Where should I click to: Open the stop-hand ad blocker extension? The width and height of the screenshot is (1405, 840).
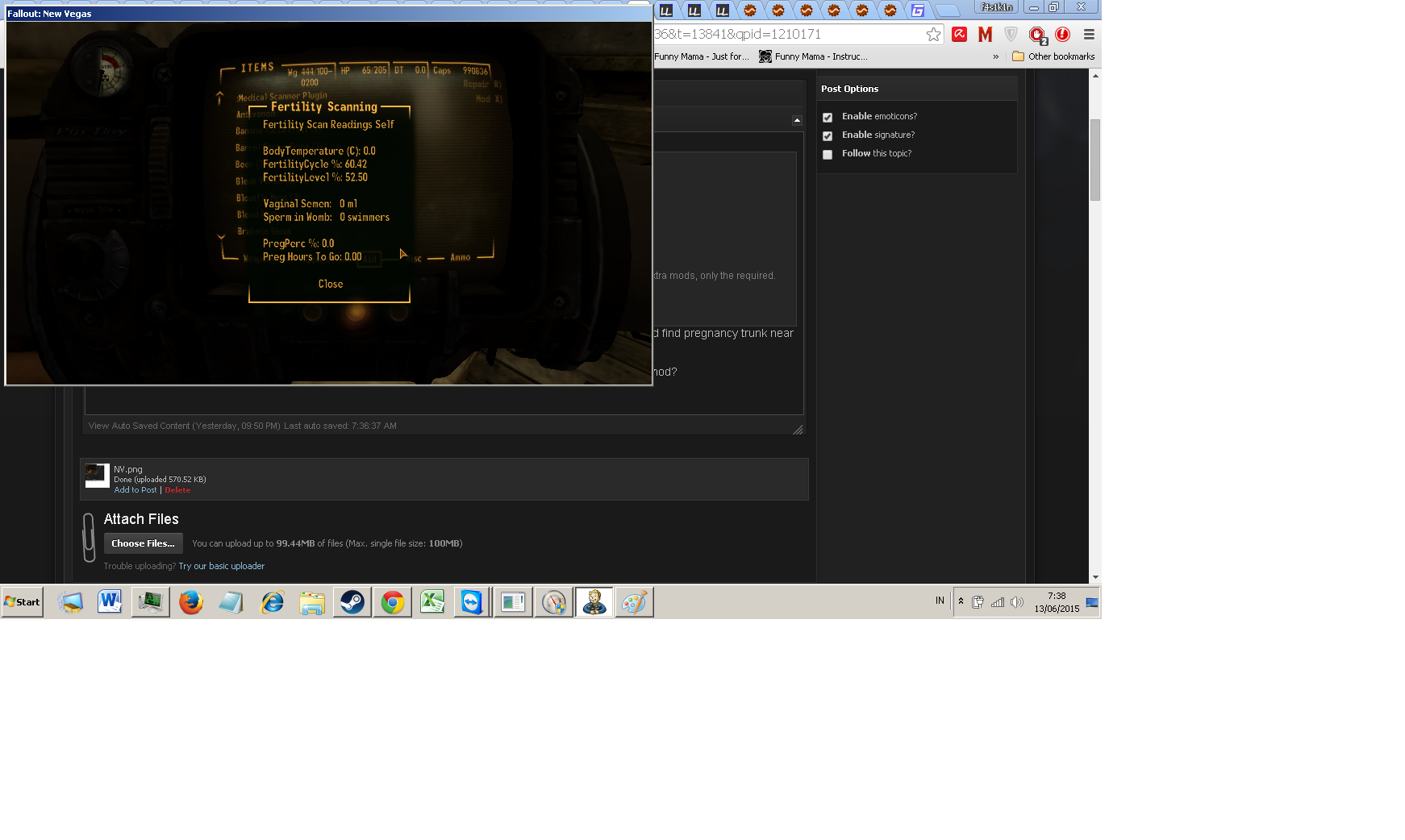(1037, 35)
